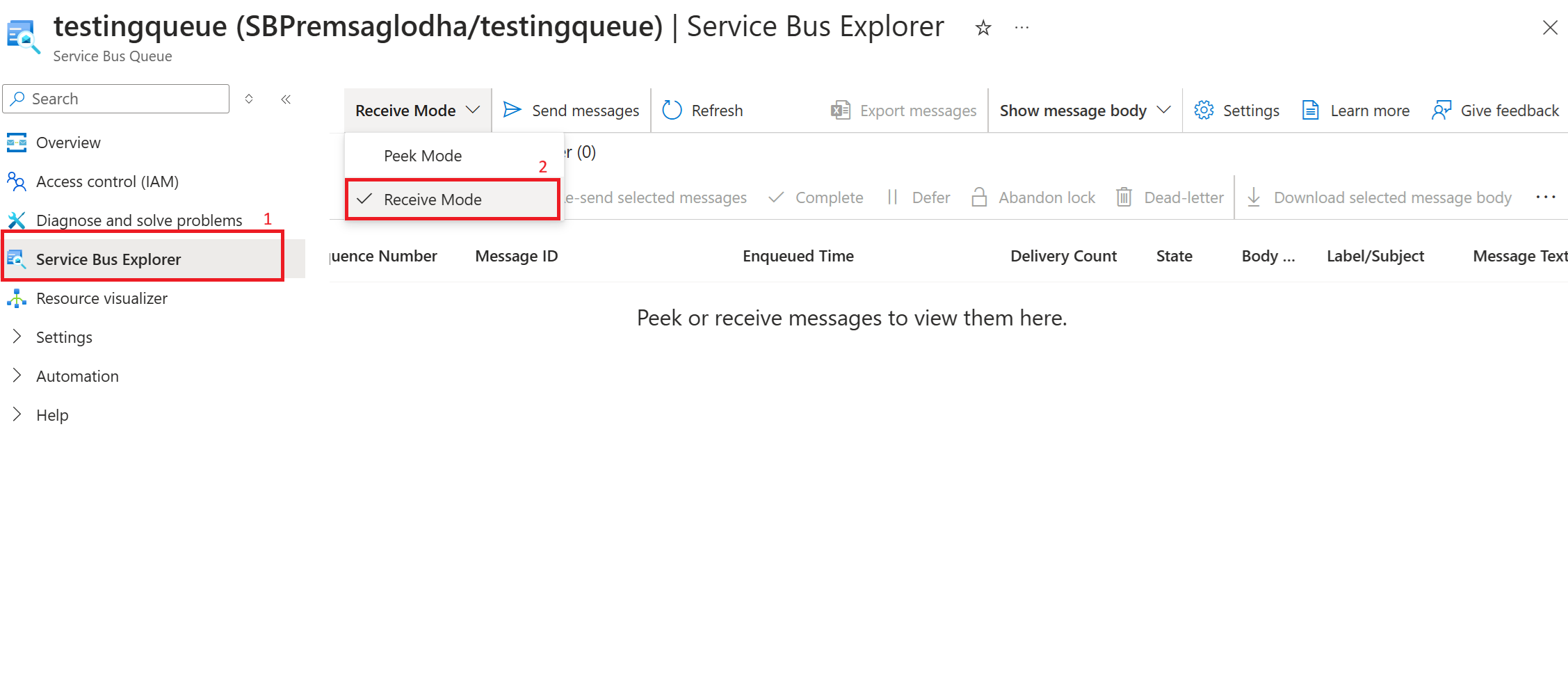Click the Service Bus Explorer sidebar icon

point(17,259)
